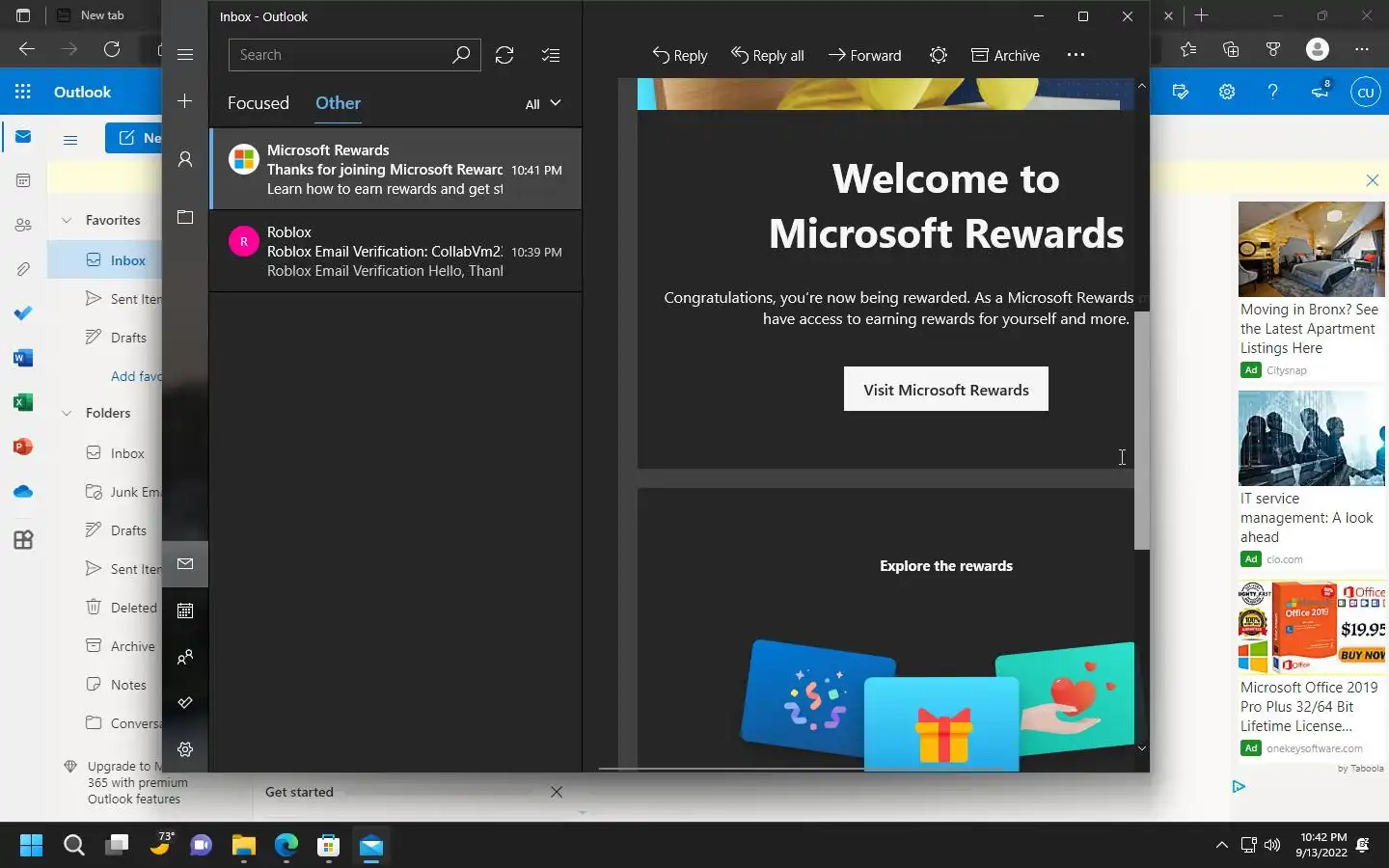
Task: Click Visit Microsoft Rewards button
Action: point(946,389)
